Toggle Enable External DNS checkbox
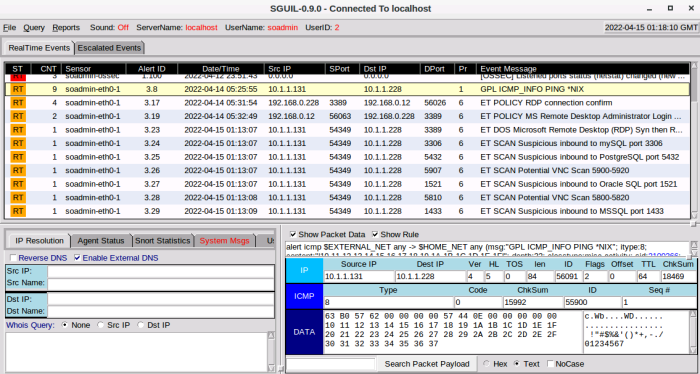Screen dimensions: 700x374 [78, 258]
